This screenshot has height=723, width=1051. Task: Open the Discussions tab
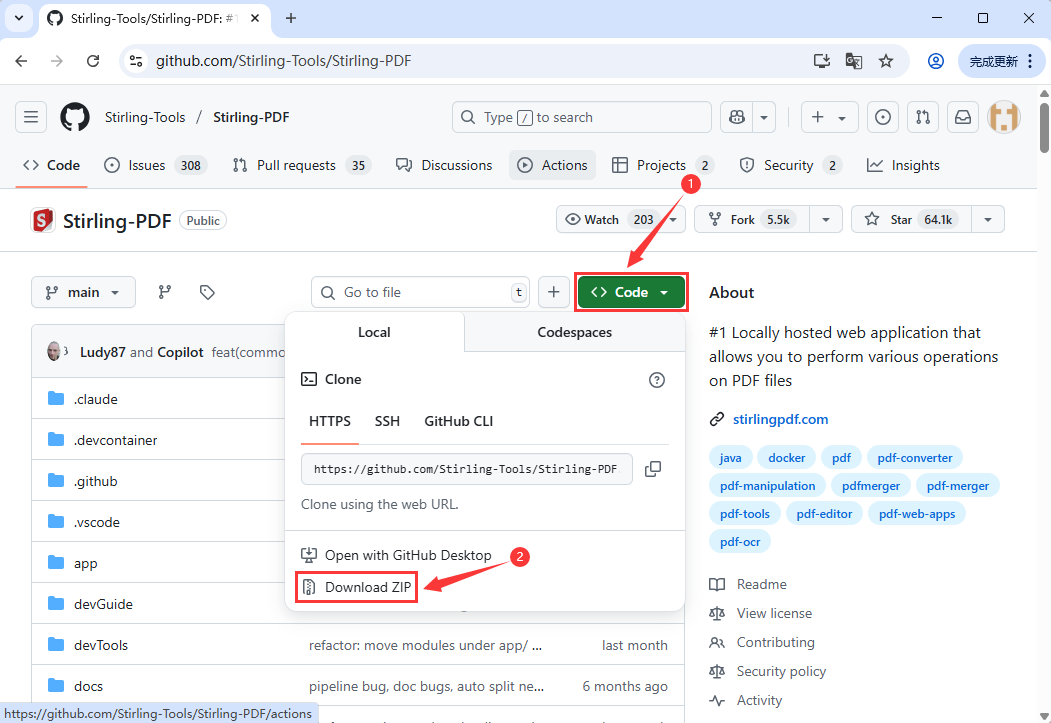(x=444, y=165)
